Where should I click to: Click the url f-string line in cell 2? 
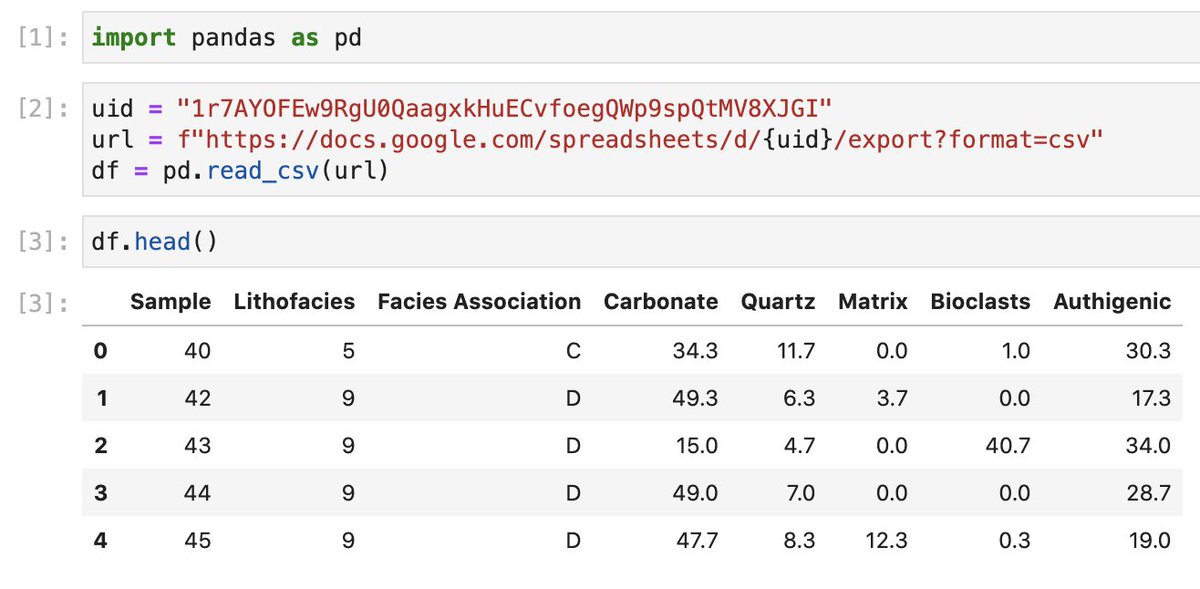[597, 140]
